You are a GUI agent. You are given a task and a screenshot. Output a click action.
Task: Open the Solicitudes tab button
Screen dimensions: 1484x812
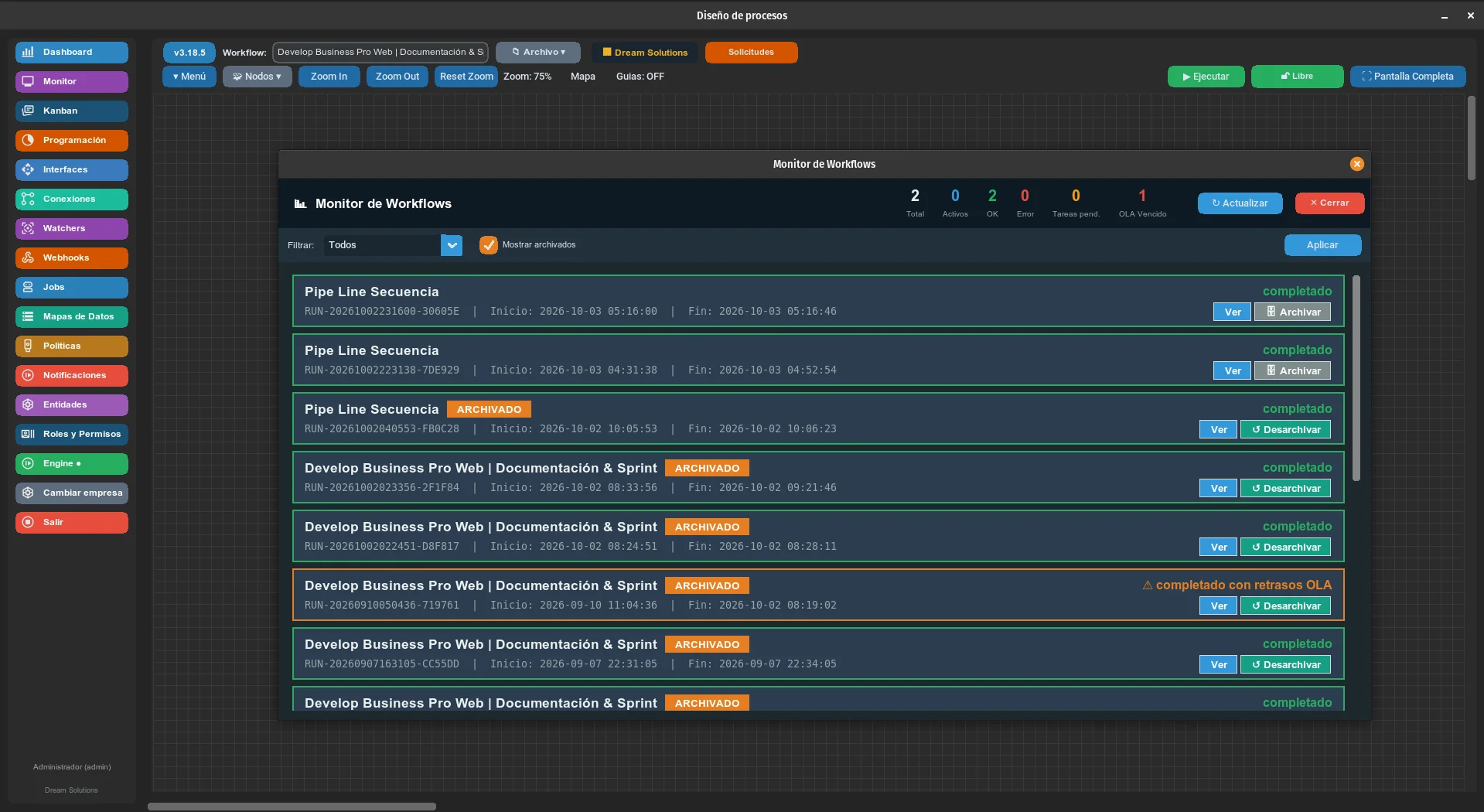(751, 53)
